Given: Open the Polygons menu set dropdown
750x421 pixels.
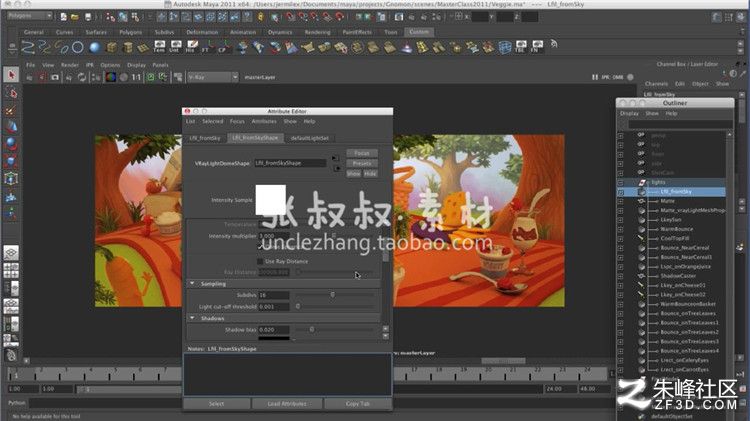Looking at the screenshot, I should click(29, 16).
